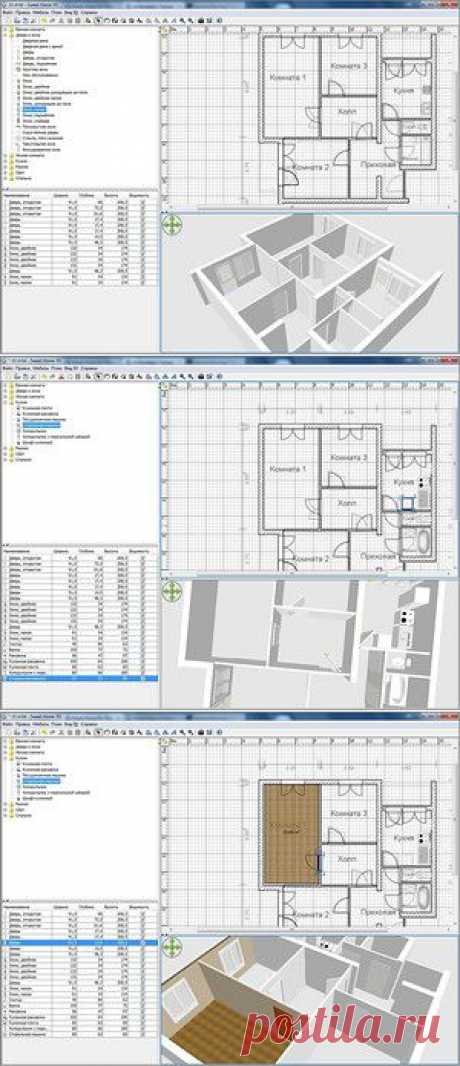
Task: Click the Видимость column header in the last table
Action: 141,908
